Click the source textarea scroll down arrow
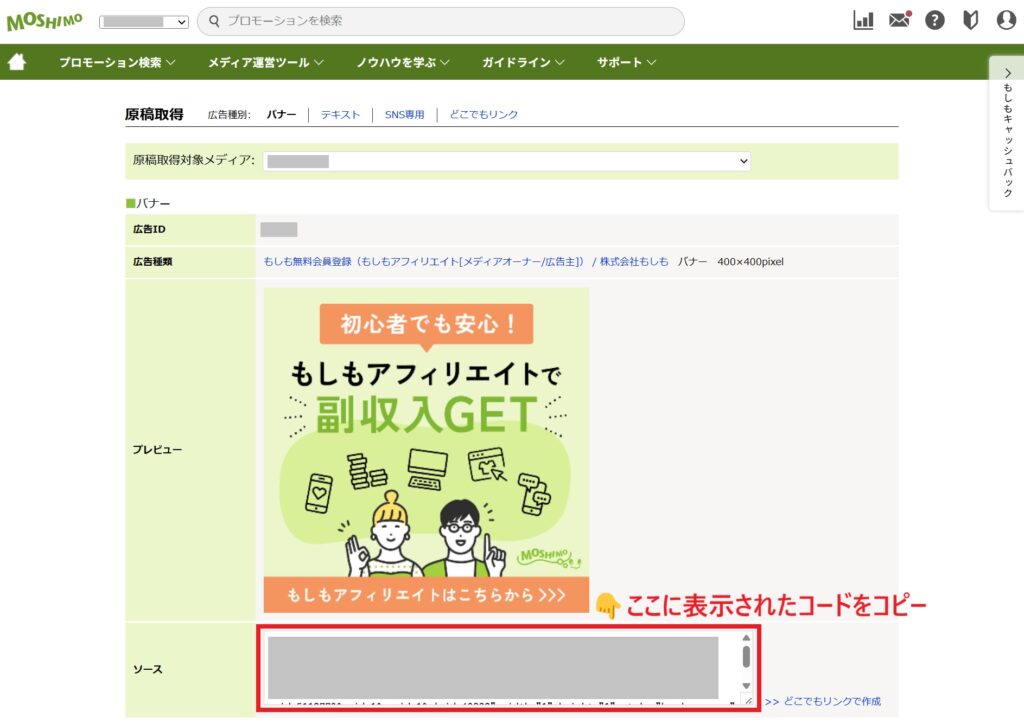 (x=746, y=685)
